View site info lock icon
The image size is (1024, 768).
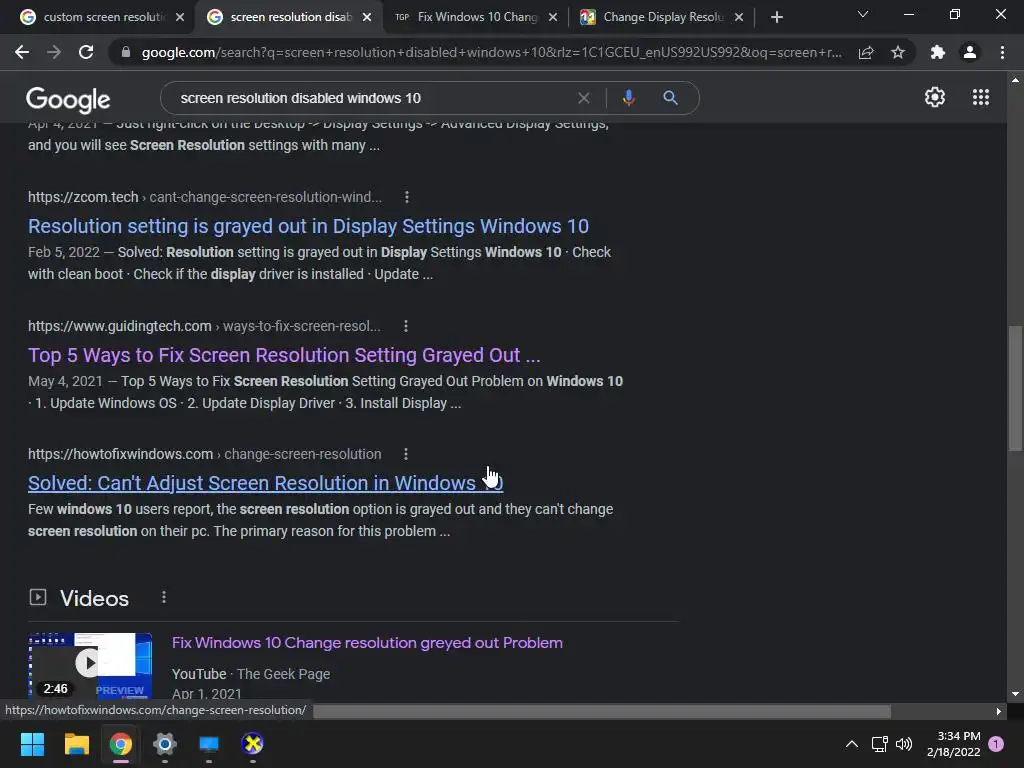pyautogui.click(x=126, y=52)
